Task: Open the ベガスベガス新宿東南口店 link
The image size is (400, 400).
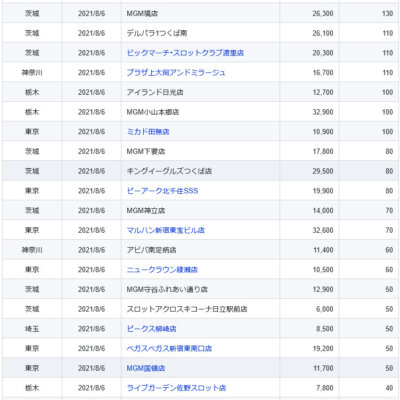Action: [x=169, y=348]
